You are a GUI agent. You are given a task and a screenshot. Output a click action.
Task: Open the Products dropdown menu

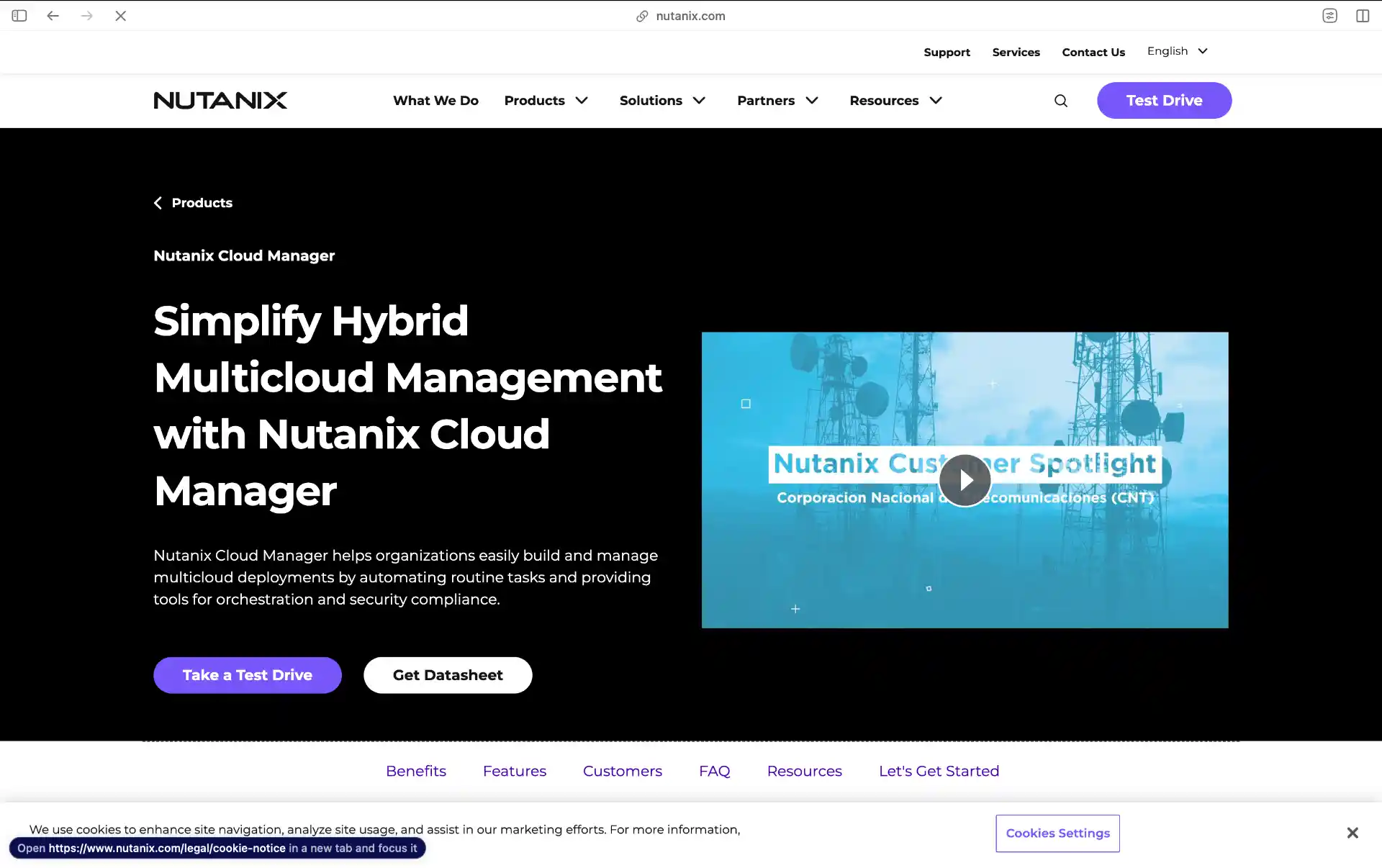[546, 101]
